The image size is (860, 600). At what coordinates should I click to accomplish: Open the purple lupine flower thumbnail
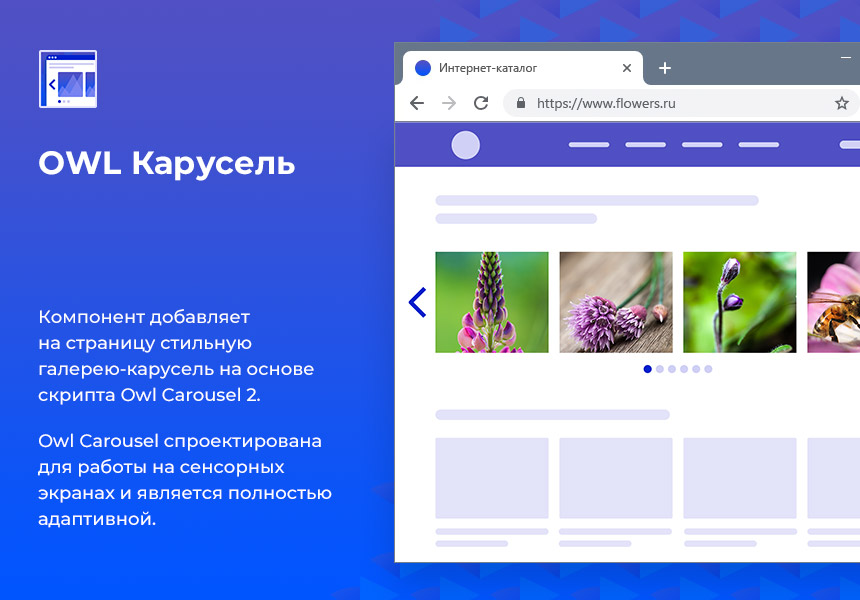491,302
